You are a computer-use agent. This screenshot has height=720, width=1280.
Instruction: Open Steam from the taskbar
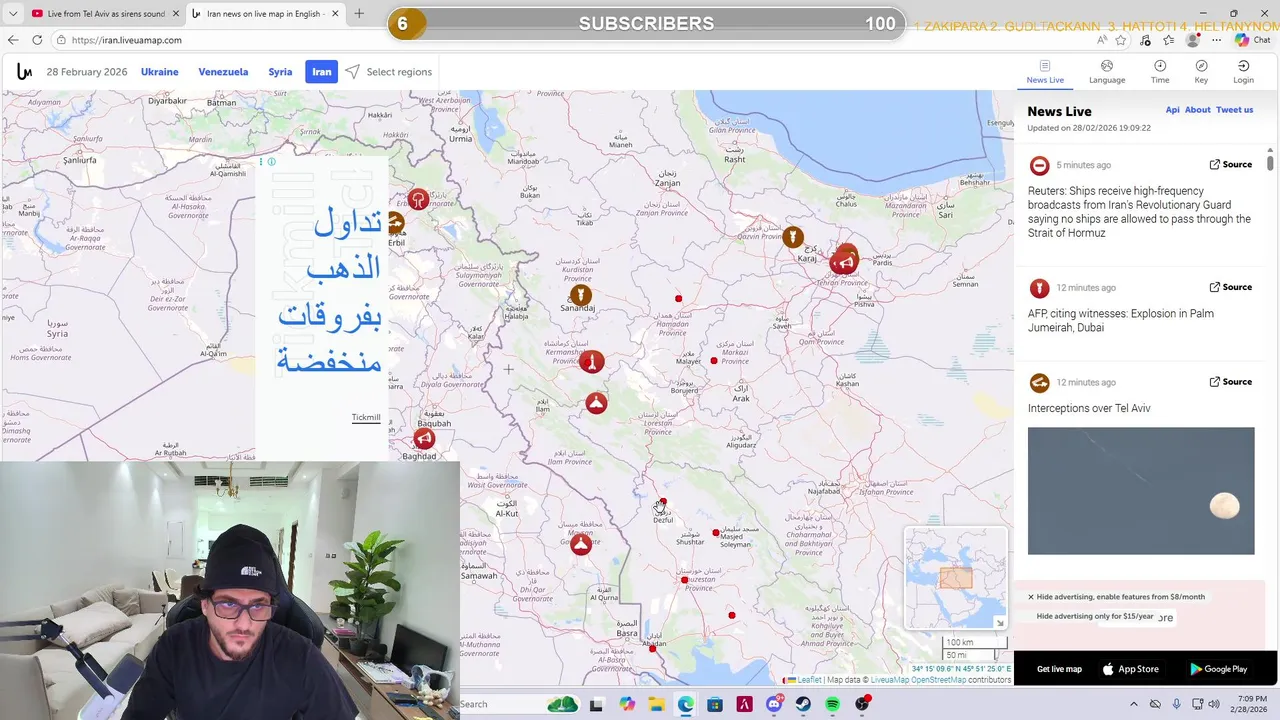click(803, 704)
